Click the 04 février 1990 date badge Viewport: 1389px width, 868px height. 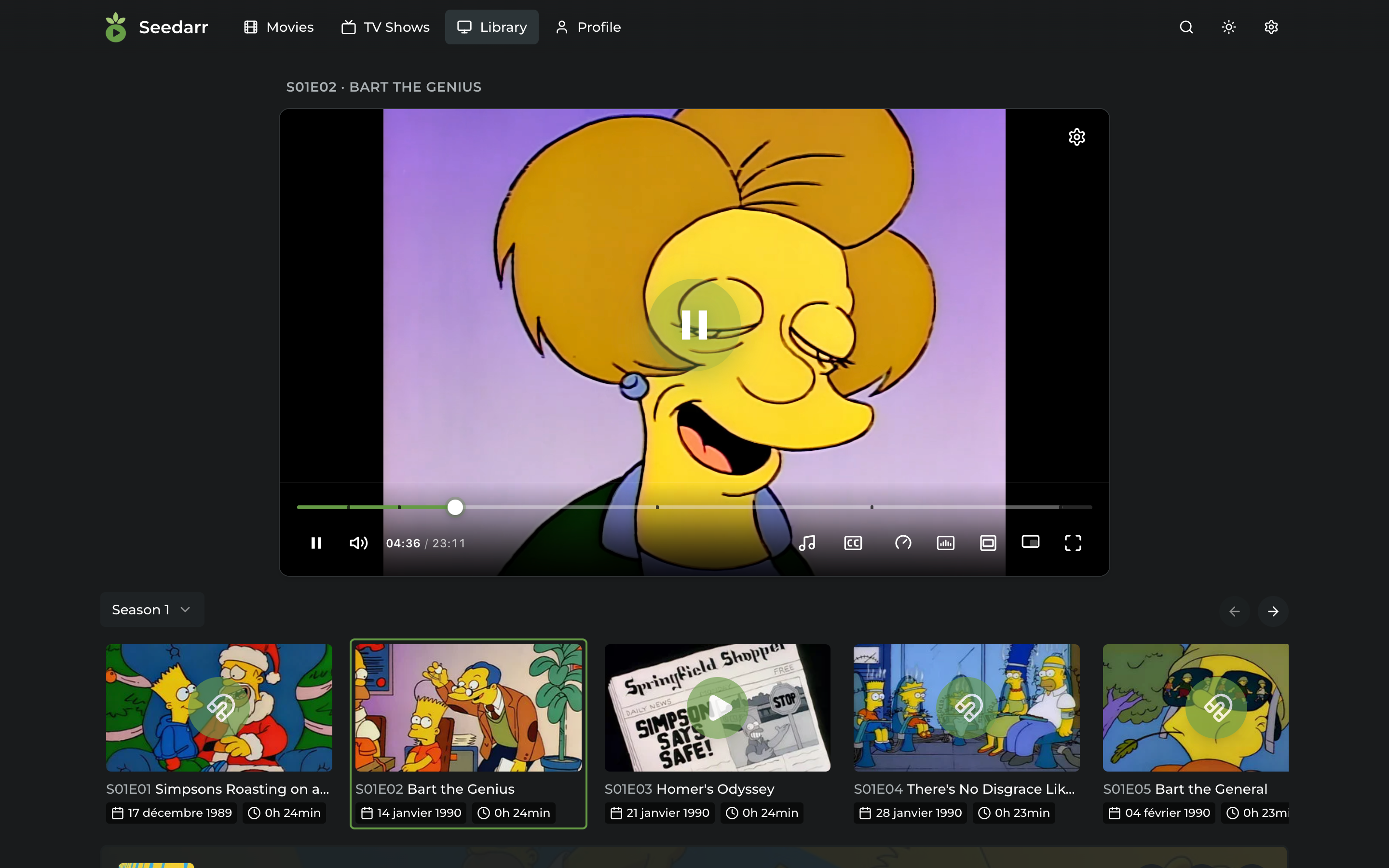1159,813
